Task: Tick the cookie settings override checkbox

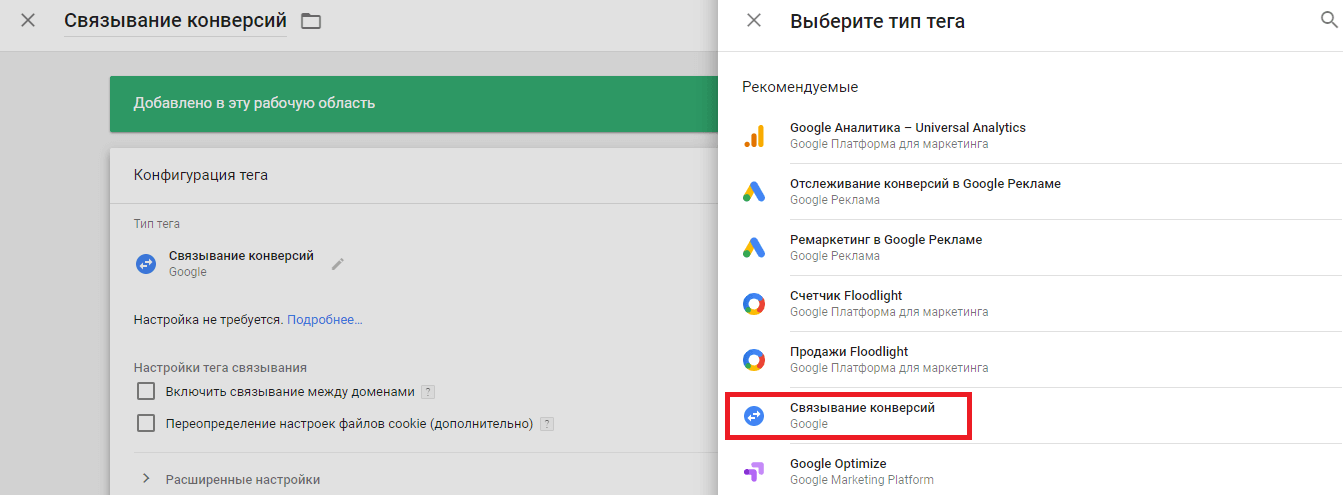Action: click(146, 423)
